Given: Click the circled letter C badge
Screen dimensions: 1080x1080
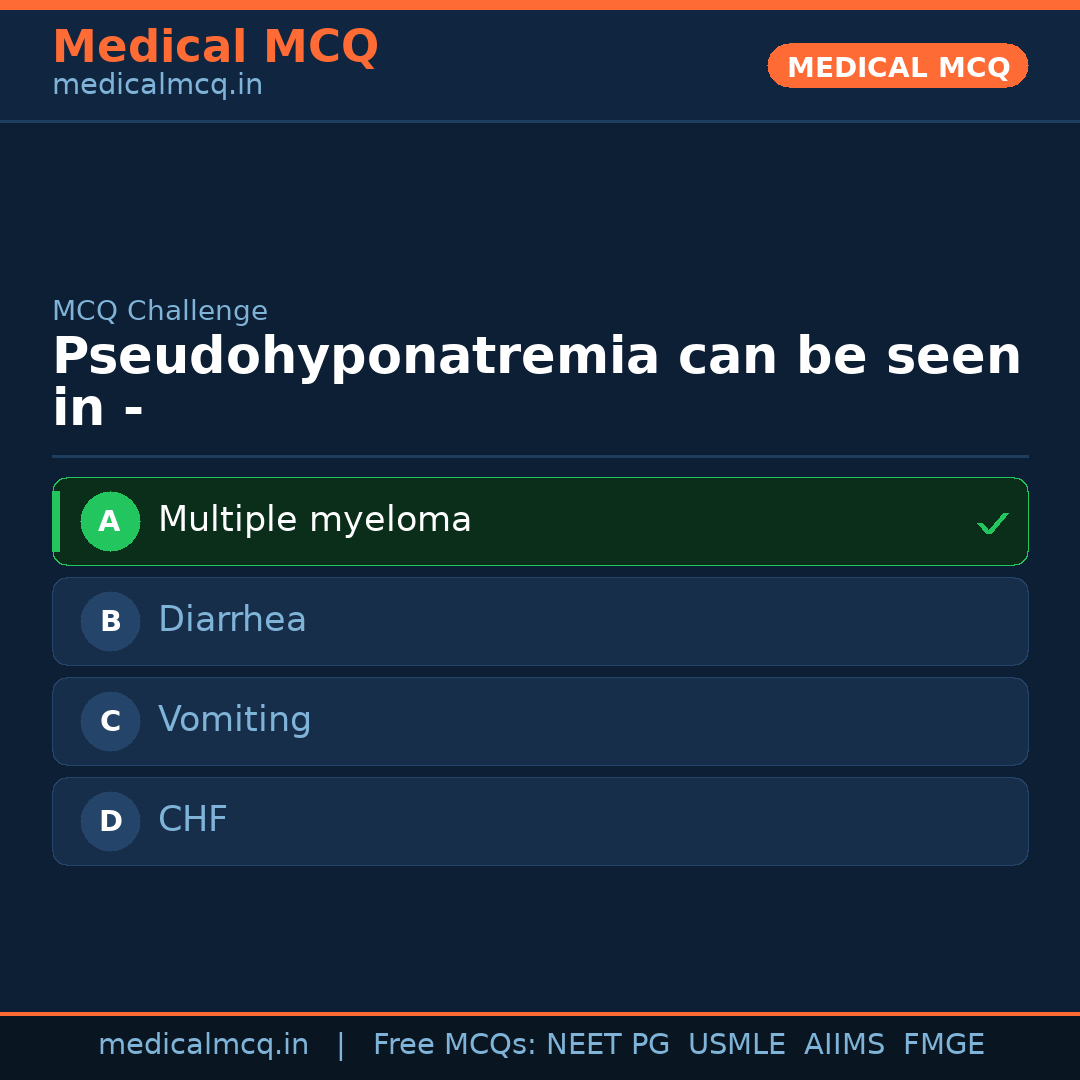Looking at the screenshot, I should (110, 721).
